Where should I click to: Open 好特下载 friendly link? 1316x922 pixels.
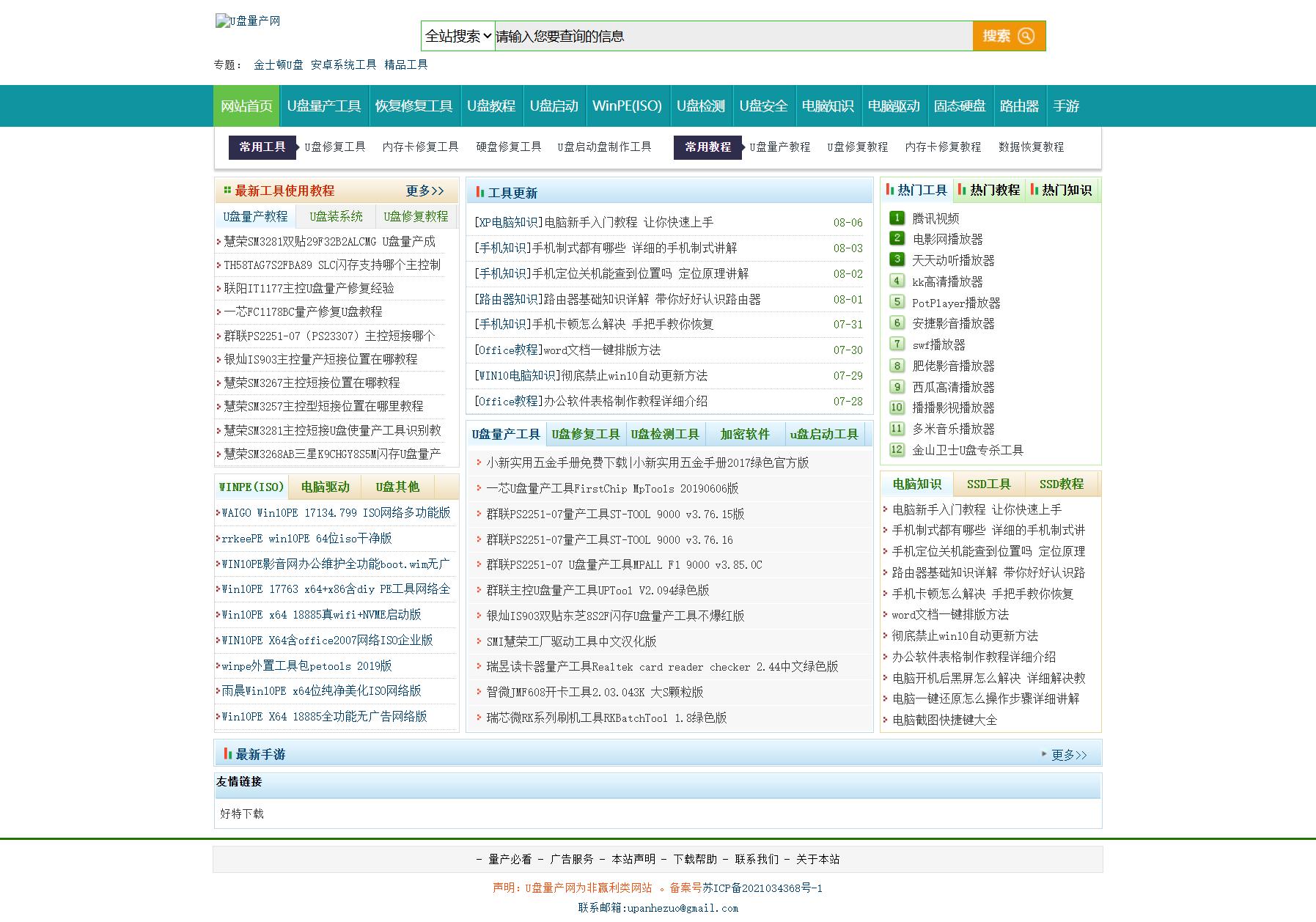pos(242,814)
